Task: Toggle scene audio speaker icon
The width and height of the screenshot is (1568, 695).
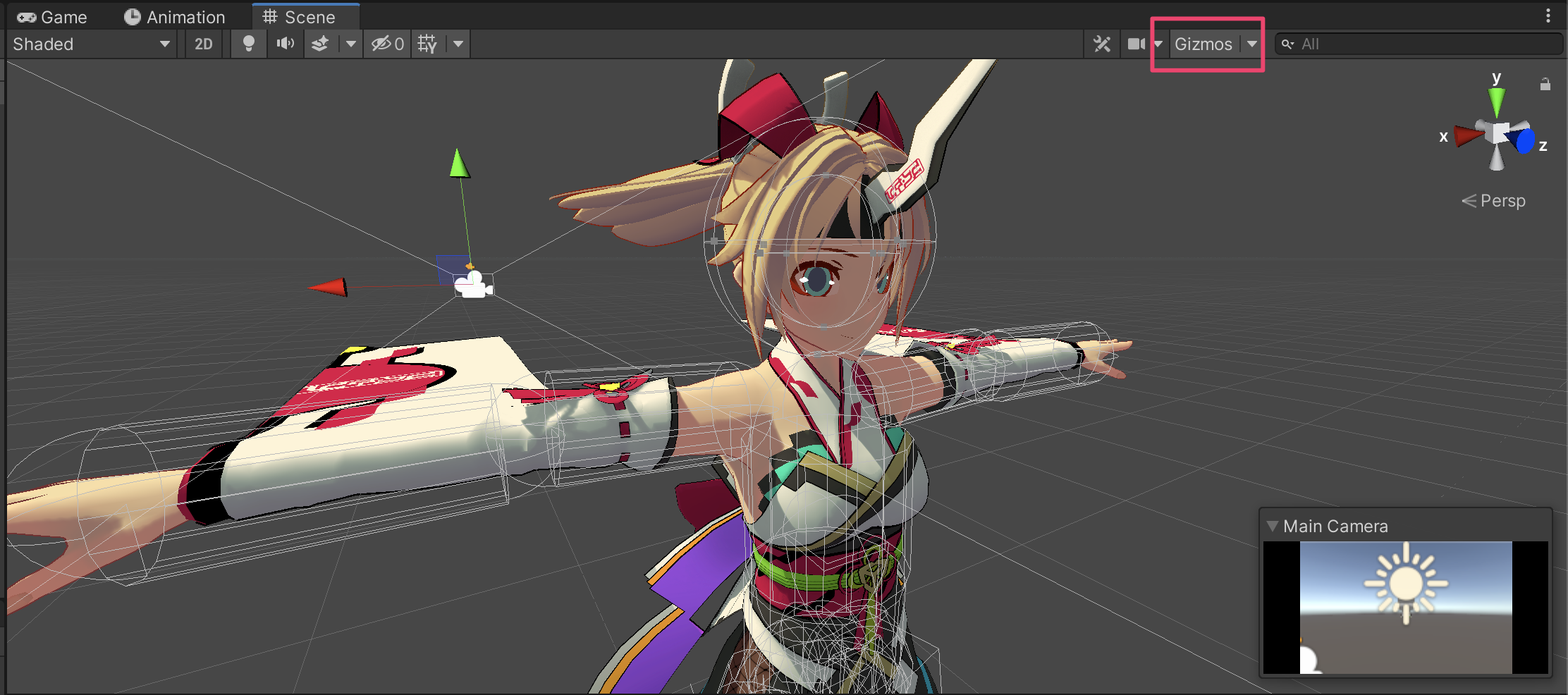Action: point(285,44)
